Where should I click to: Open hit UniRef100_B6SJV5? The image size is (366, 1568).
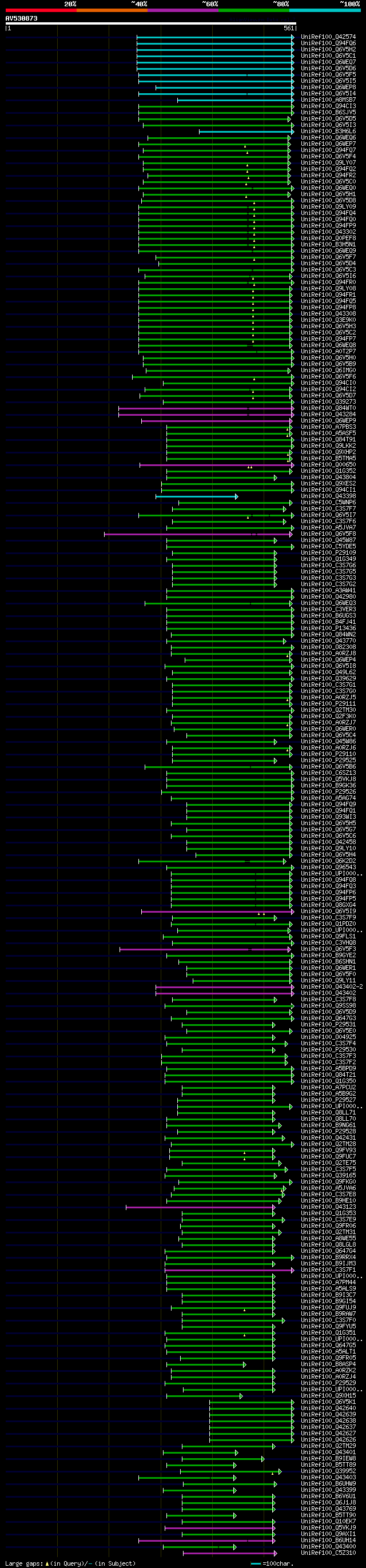[x=328, y=113]
